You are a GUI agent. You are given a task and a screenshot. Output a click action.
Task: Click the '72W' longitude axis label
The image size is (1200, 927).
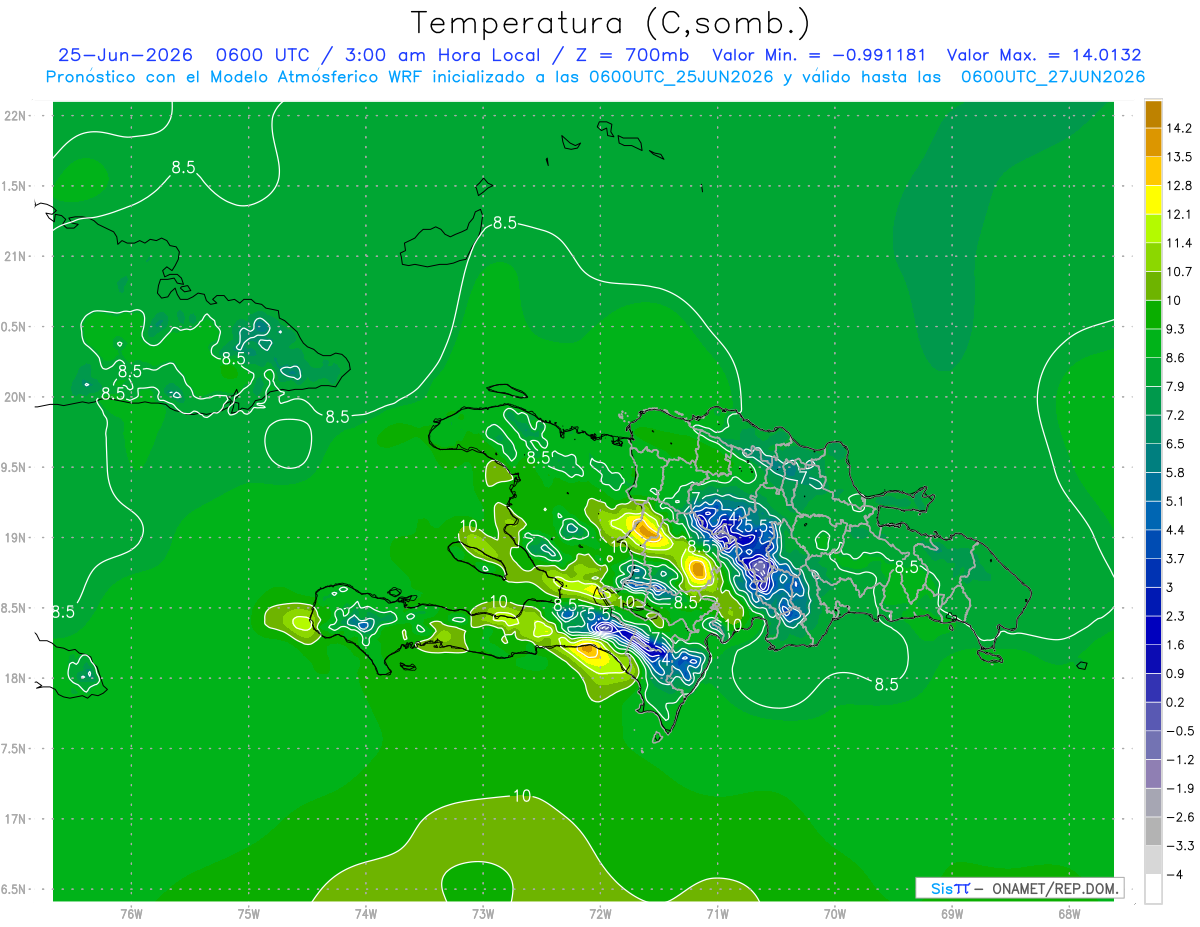pos(600,914)
